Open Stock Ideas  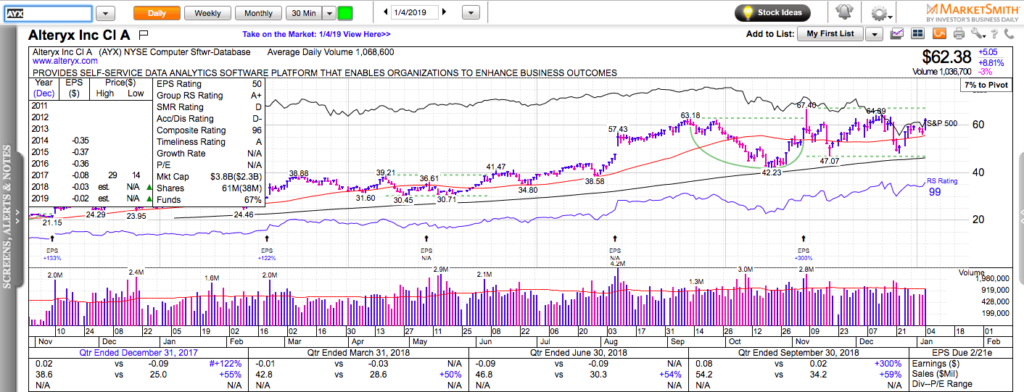coord(773,12)
